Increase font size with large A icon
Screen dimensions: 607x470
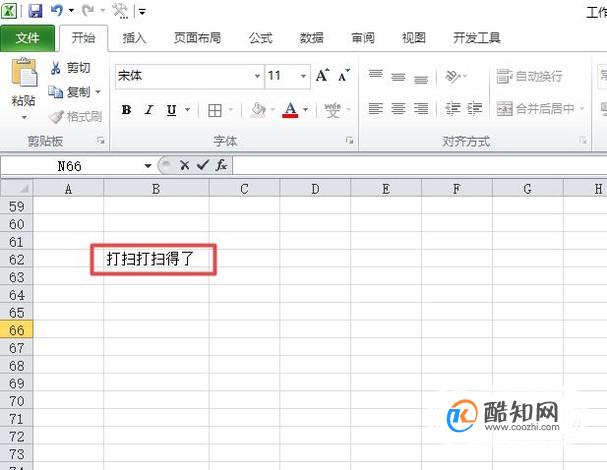[x=322, y=75]
